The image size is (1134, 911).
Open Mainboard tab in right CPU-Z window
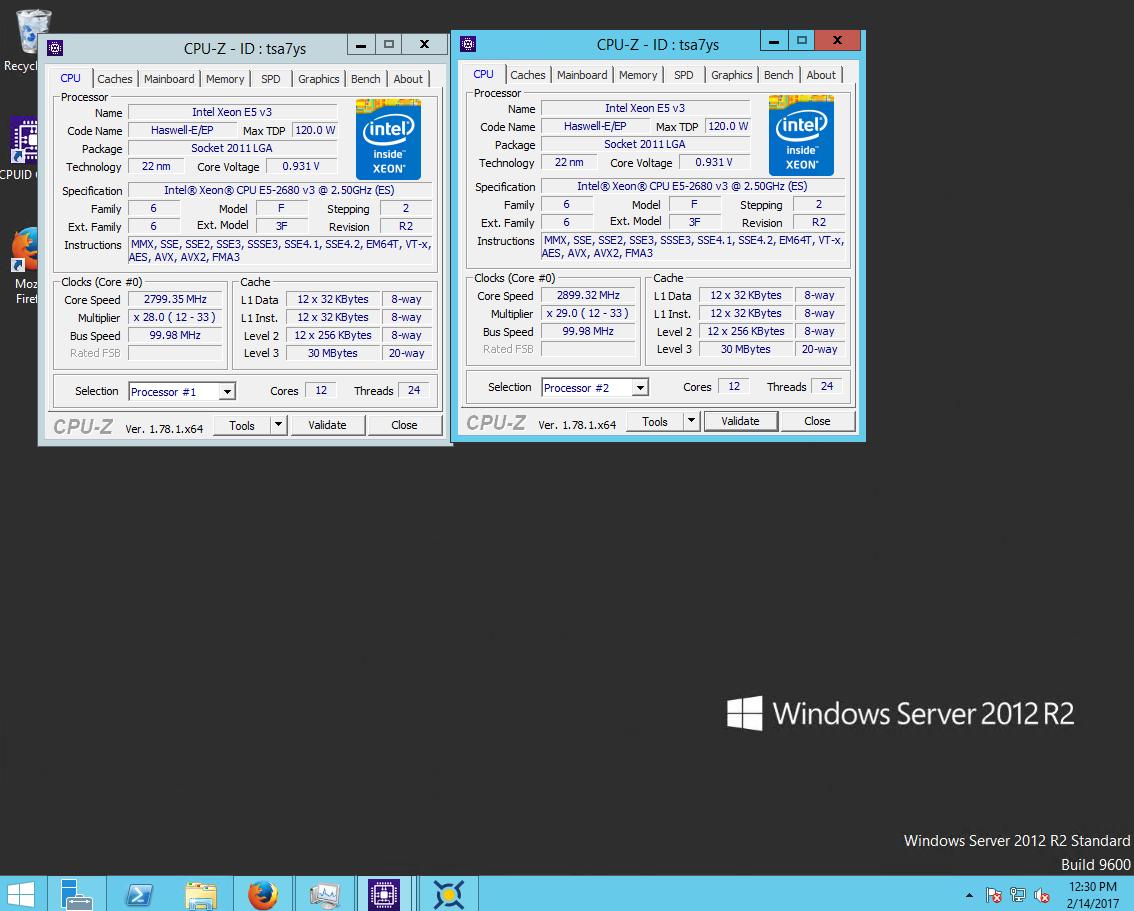click(x=581, y=74)
